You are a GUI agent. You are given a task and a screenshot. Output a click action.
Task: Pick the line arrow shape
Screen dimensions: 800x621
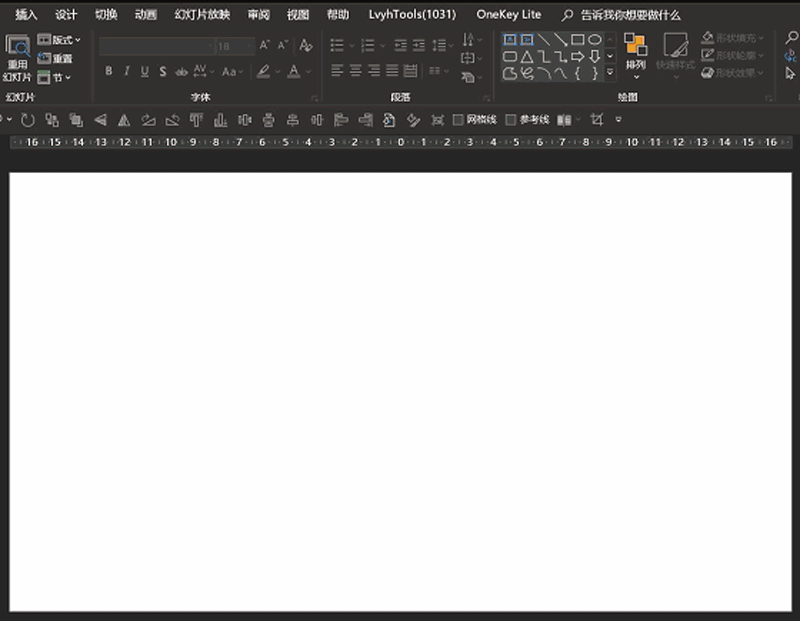click(561, 40)
